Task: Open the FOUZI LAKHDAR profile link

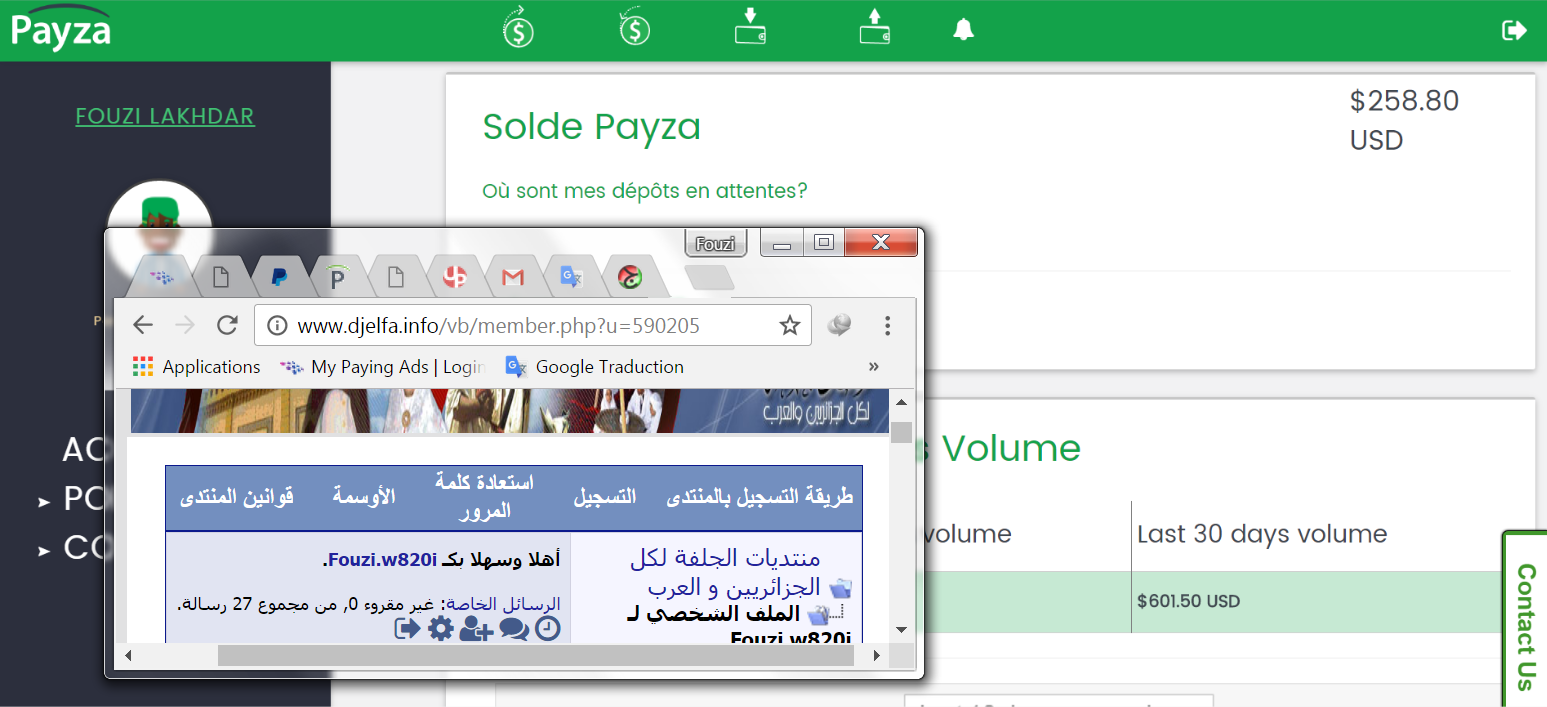Action: point(165,116)
